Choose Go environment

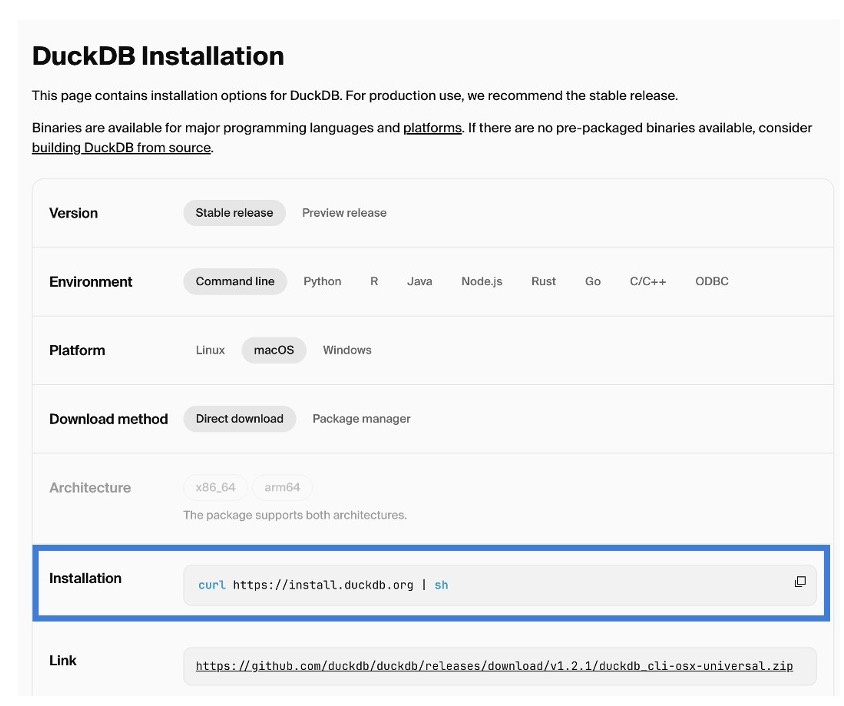pos(593,281)
